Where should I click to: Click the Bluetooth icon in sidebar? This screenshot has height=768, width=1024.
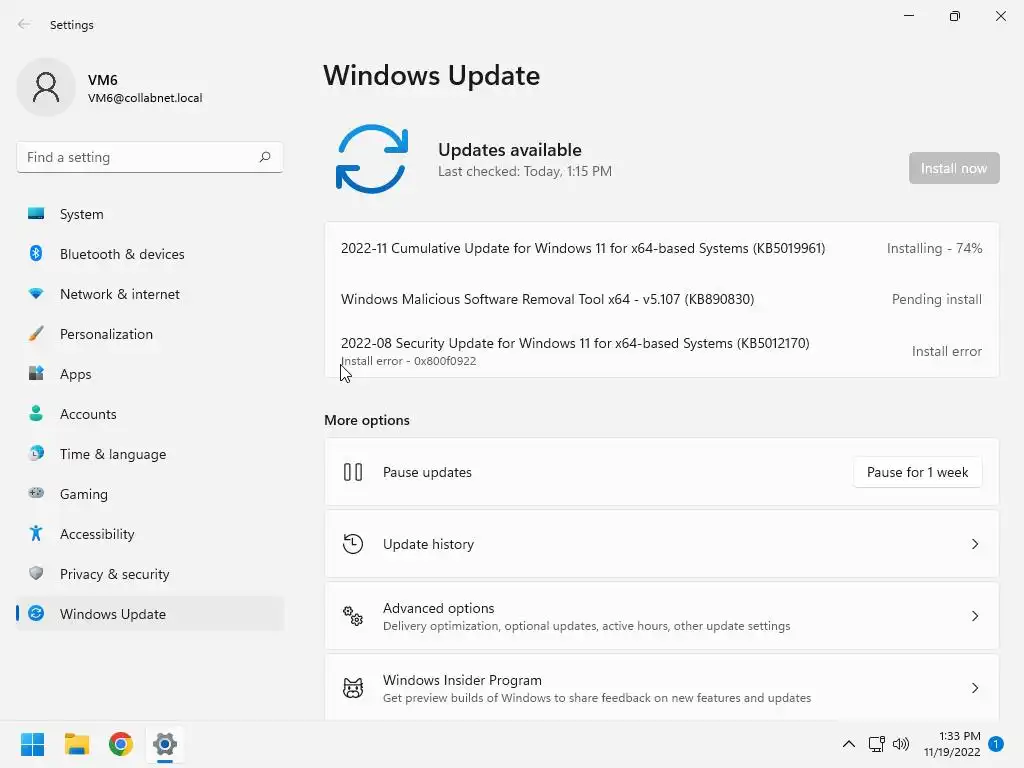click(36, 253)
